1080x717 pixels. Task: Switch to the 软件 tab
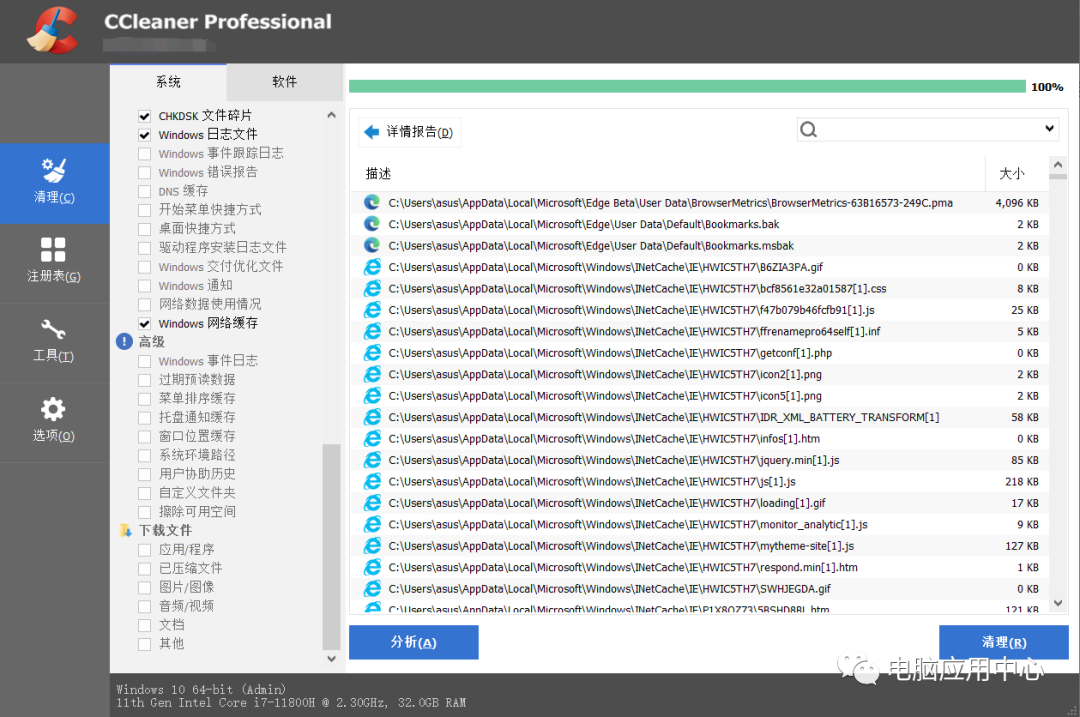285,82
